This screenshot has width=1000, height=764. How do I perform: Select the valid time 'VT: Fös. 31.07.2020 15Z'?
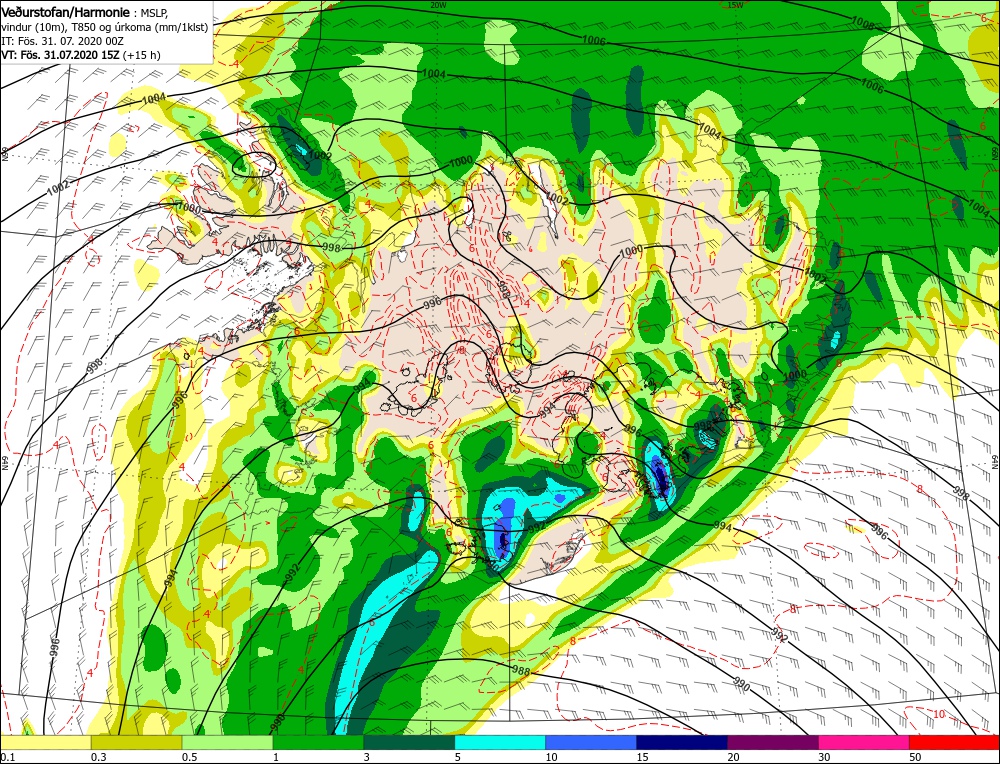pyautogui.click(x=62, y=55)
